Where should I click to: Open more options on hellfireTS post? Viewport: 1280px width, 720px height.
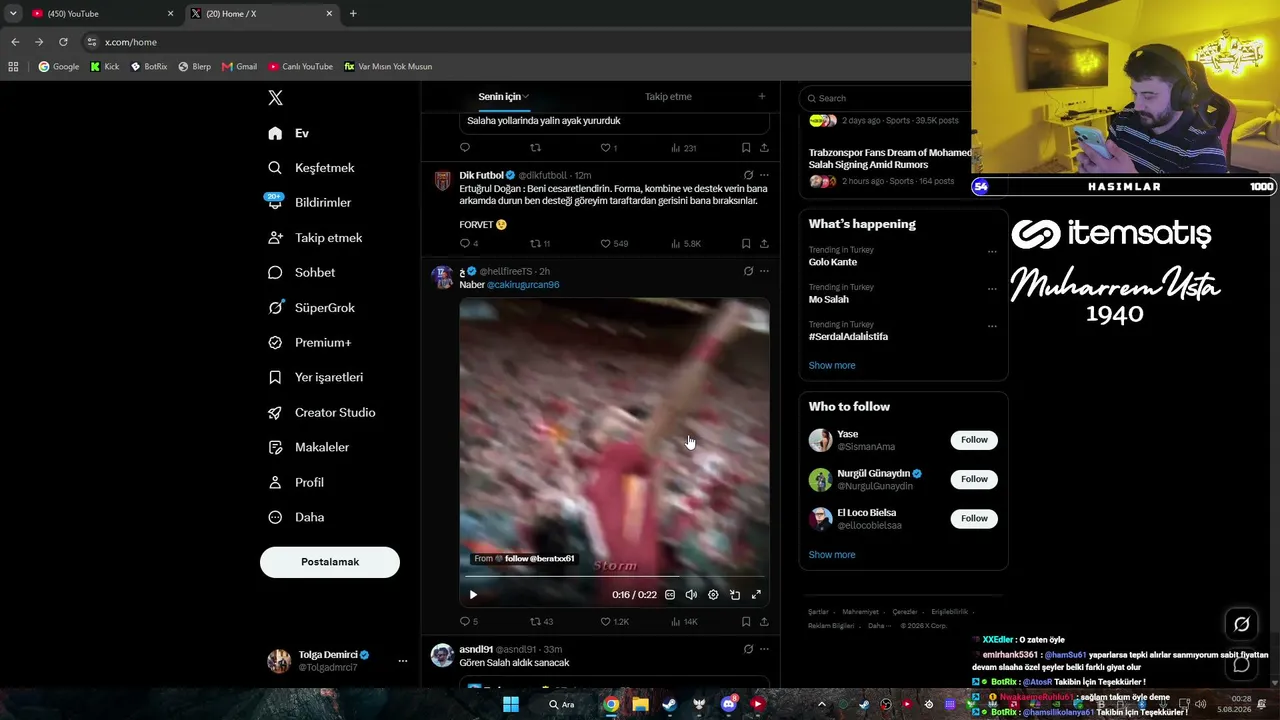click(764, 271)
